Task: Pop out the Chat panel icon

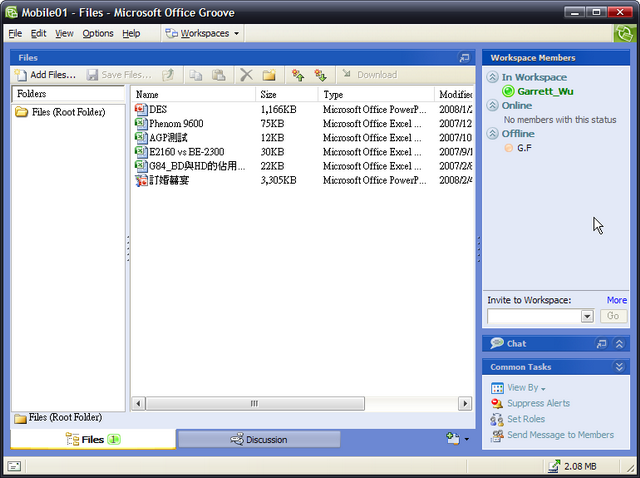Action: (x=601, y=344)
